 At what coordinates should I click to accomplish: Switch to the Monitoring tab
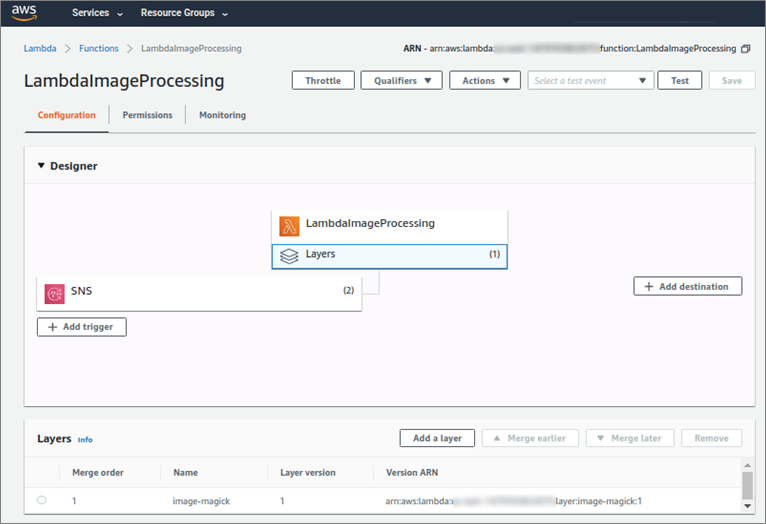(x=222, y=115)
